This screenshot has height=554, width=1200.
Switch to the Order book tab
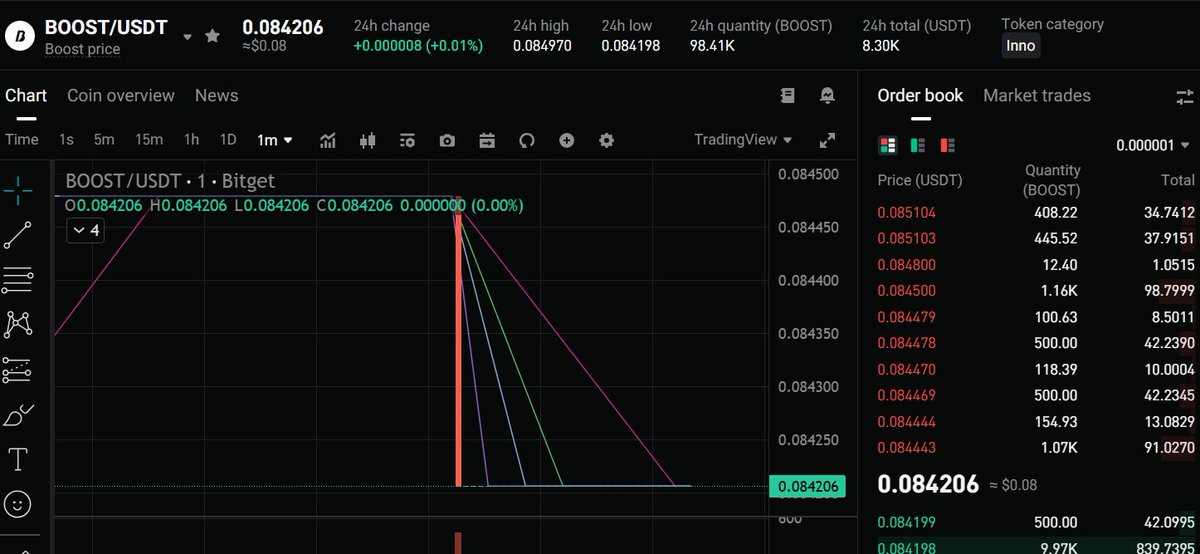click(x=920, y=95)
